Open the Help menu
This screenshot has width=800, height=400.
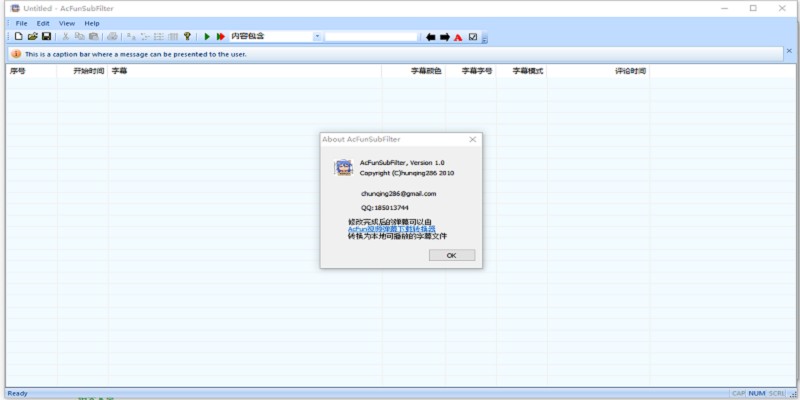(x=92, y=23)
